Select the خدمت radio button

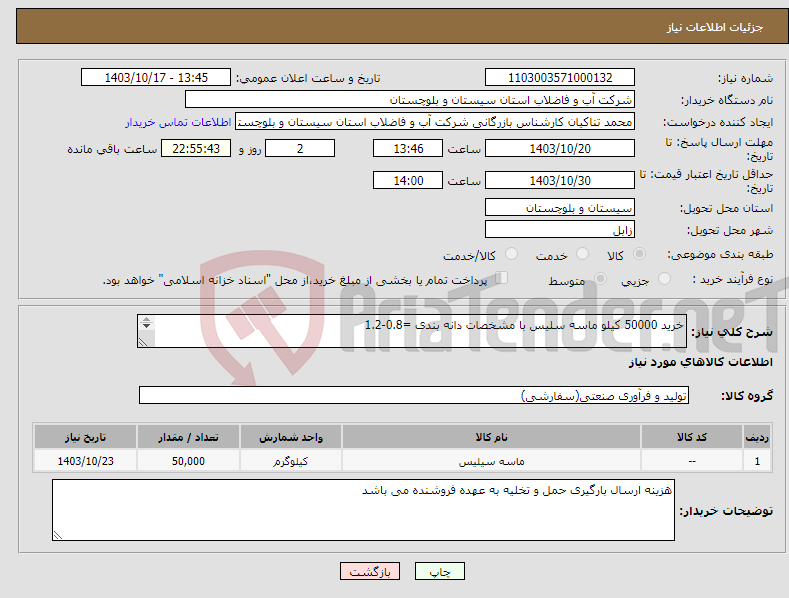pos(582,254)
